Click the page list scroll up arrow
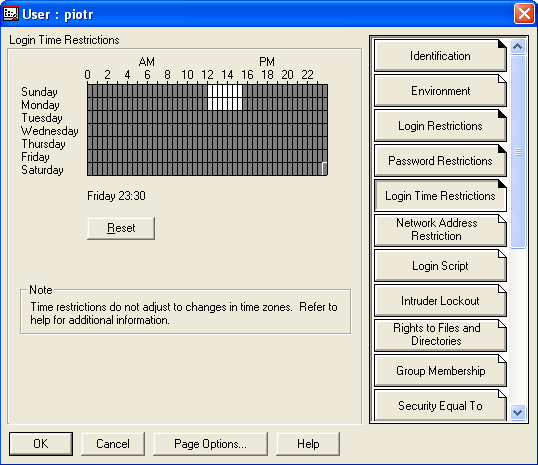 pyautogui.click(x=518, y=46)
